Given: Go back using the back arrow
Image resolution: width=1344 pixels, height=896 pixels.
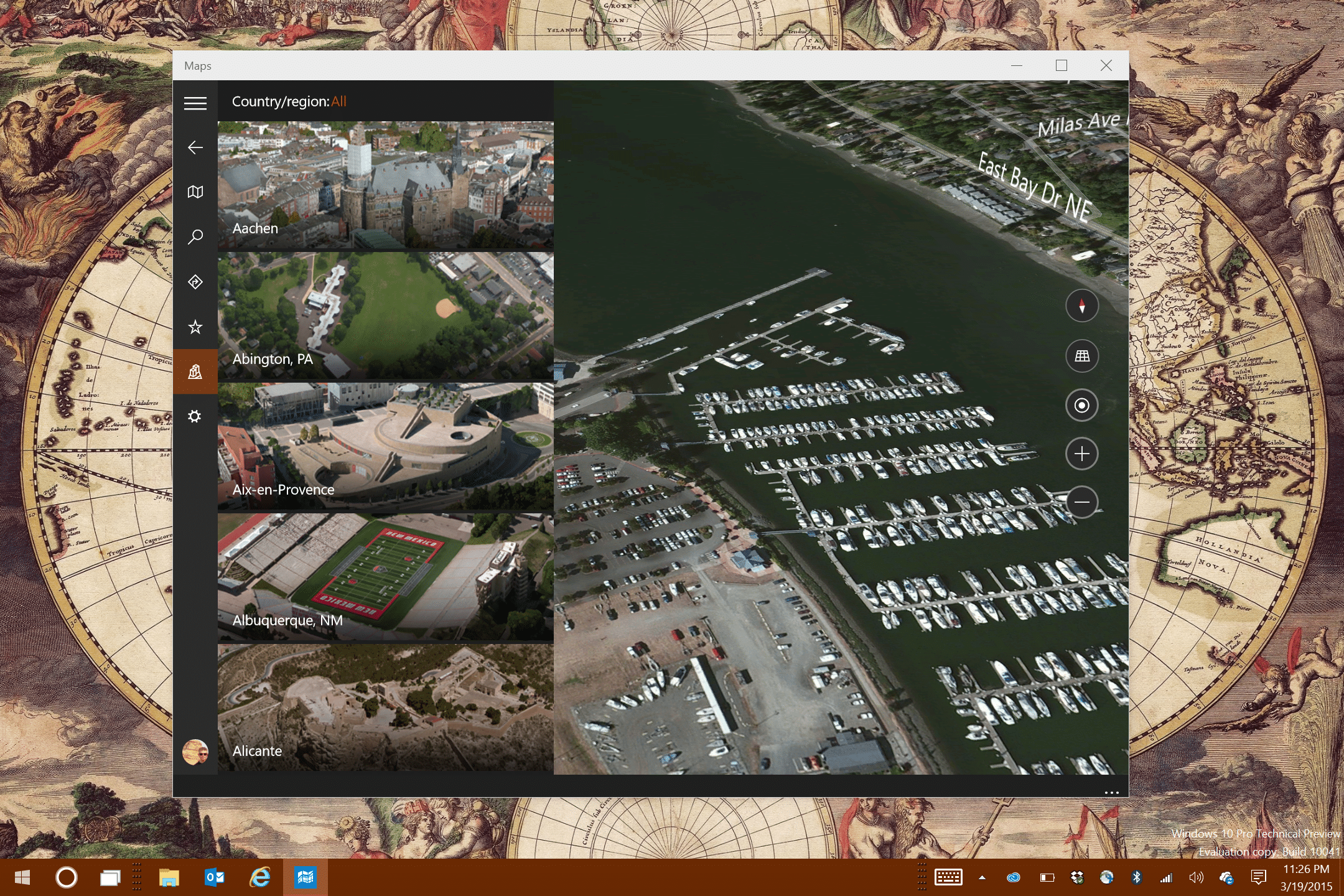Looking at the screenshot, I should (x=195, y=147).
